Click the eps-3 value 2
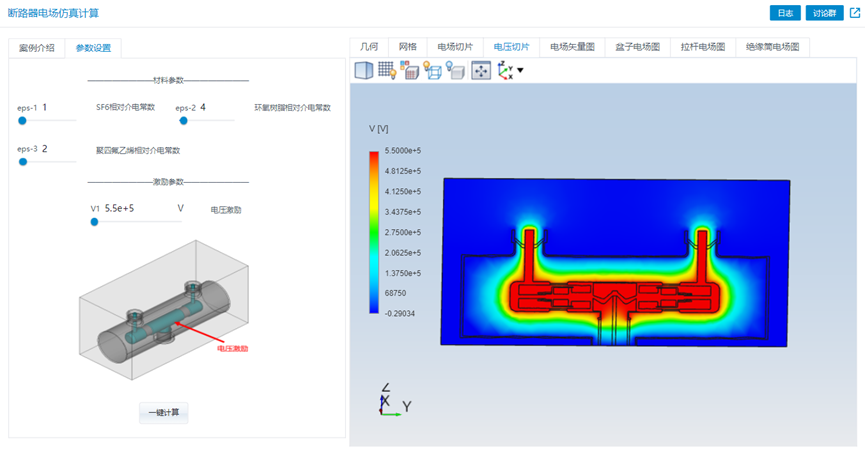 click(45, 148)
